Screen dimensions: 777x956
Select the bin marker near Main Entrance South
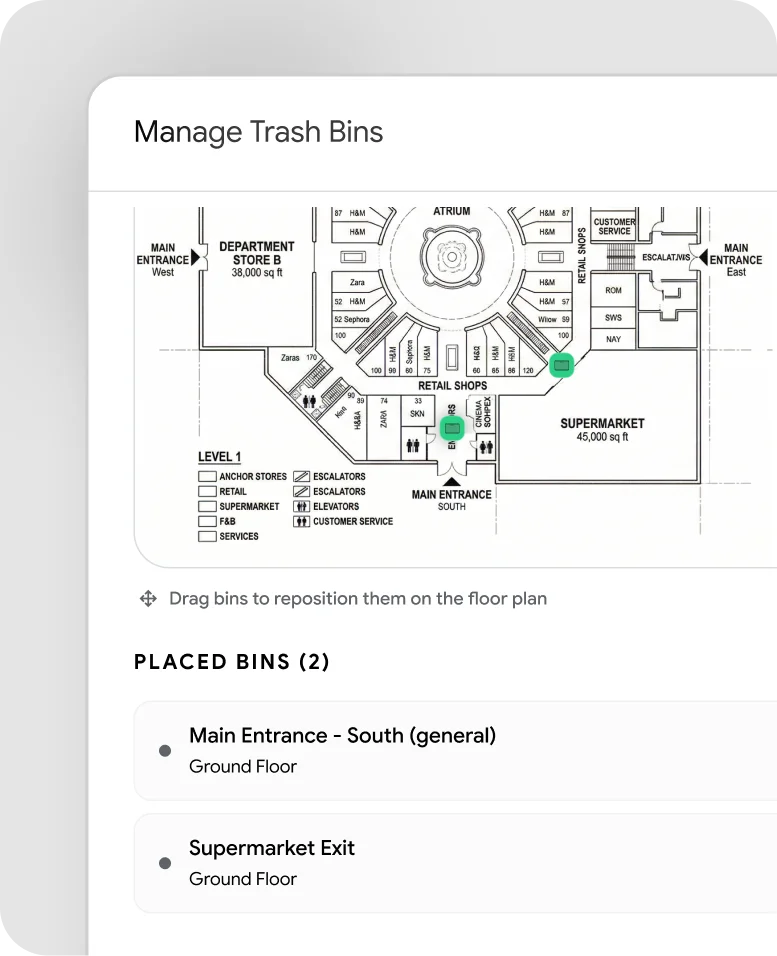click(x=452, y=427)
